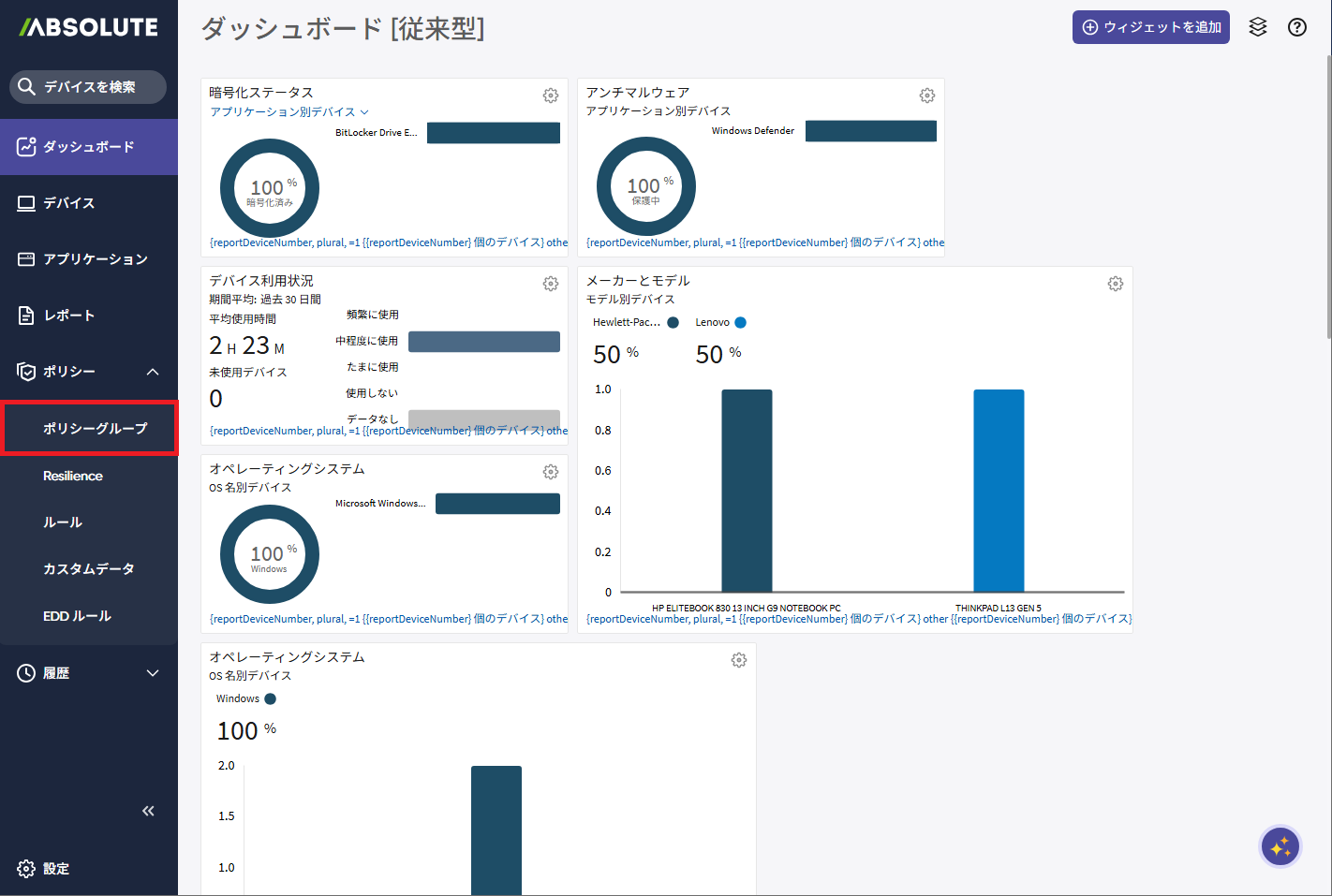Click the ウィジェットを追加 button
The width and height of the screenshot is (1332, 896).
point(1150,27)
